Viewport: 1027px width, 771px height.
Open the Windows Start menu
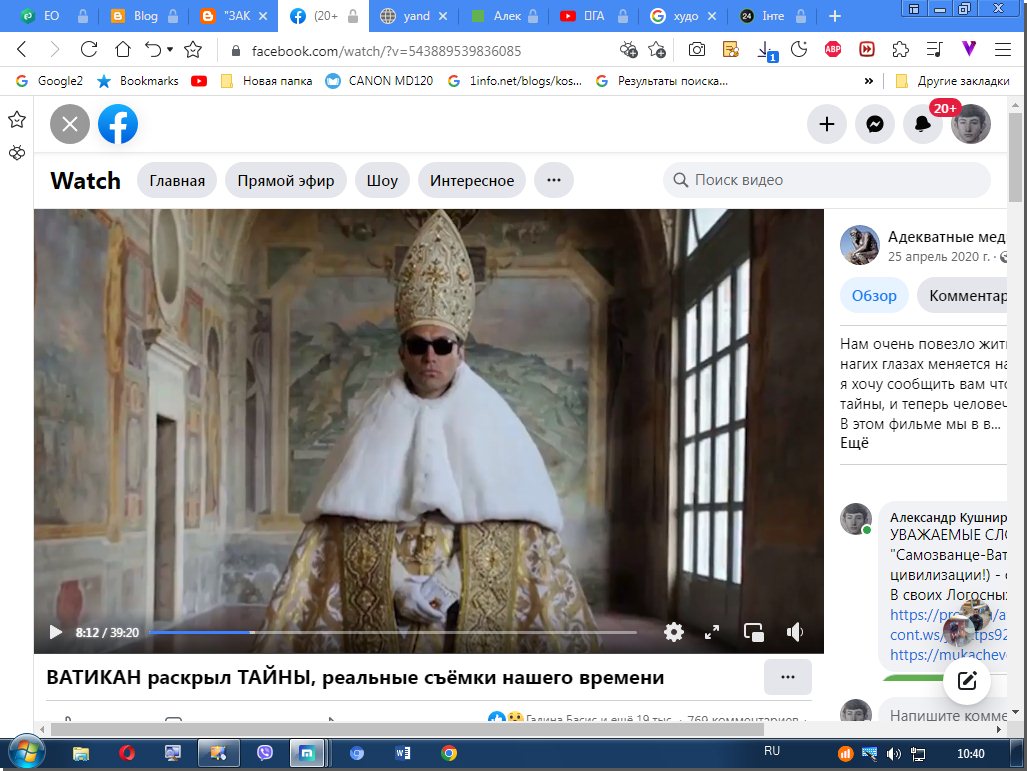tap(27, 753)
